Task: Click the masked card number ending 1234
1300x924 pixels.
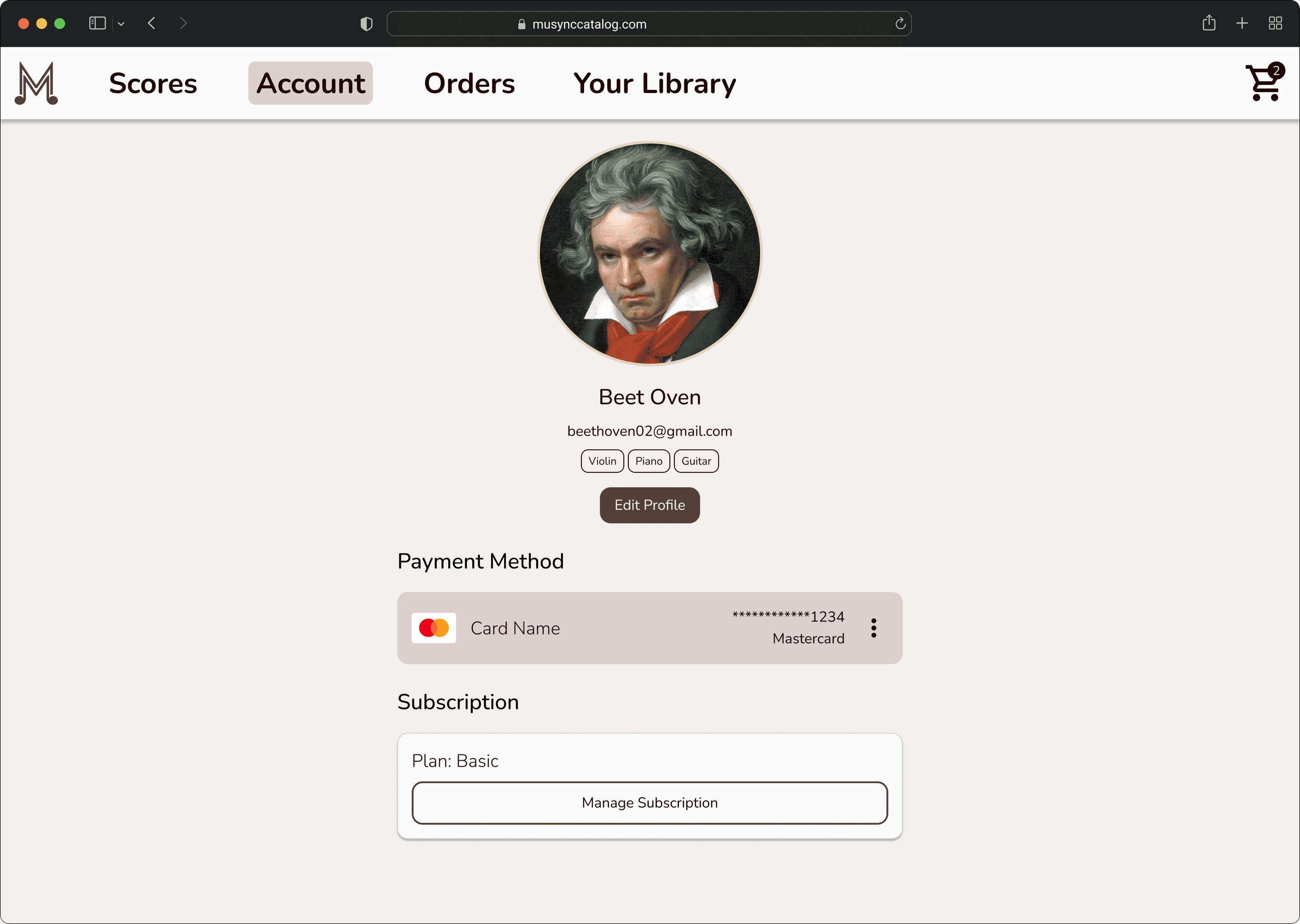Action: 788,616
